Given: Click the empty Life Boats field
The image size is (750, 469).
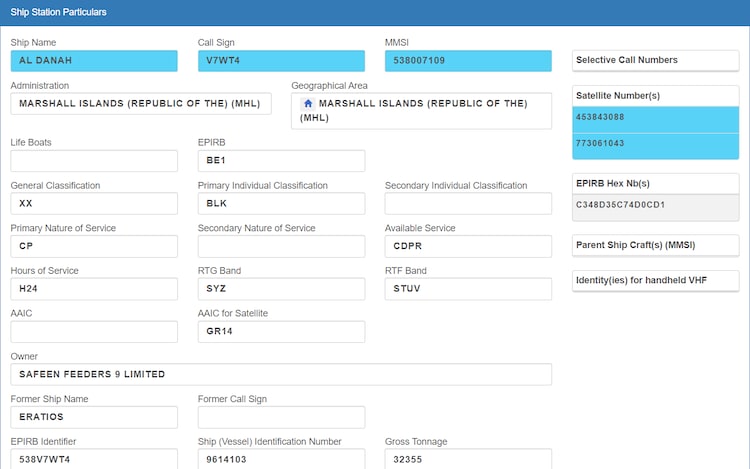Looking at the screenshot, I should point(94,161).
